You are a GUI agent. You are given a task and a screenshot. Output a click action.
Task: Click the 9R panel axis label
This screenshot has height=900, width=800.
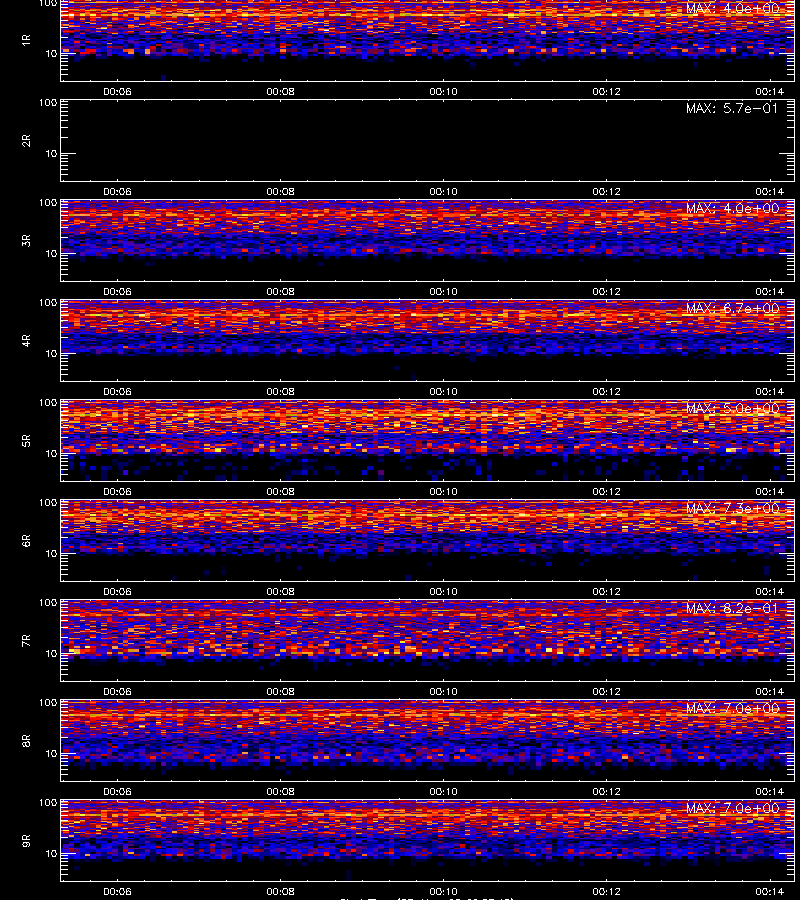tap(26, 841)
